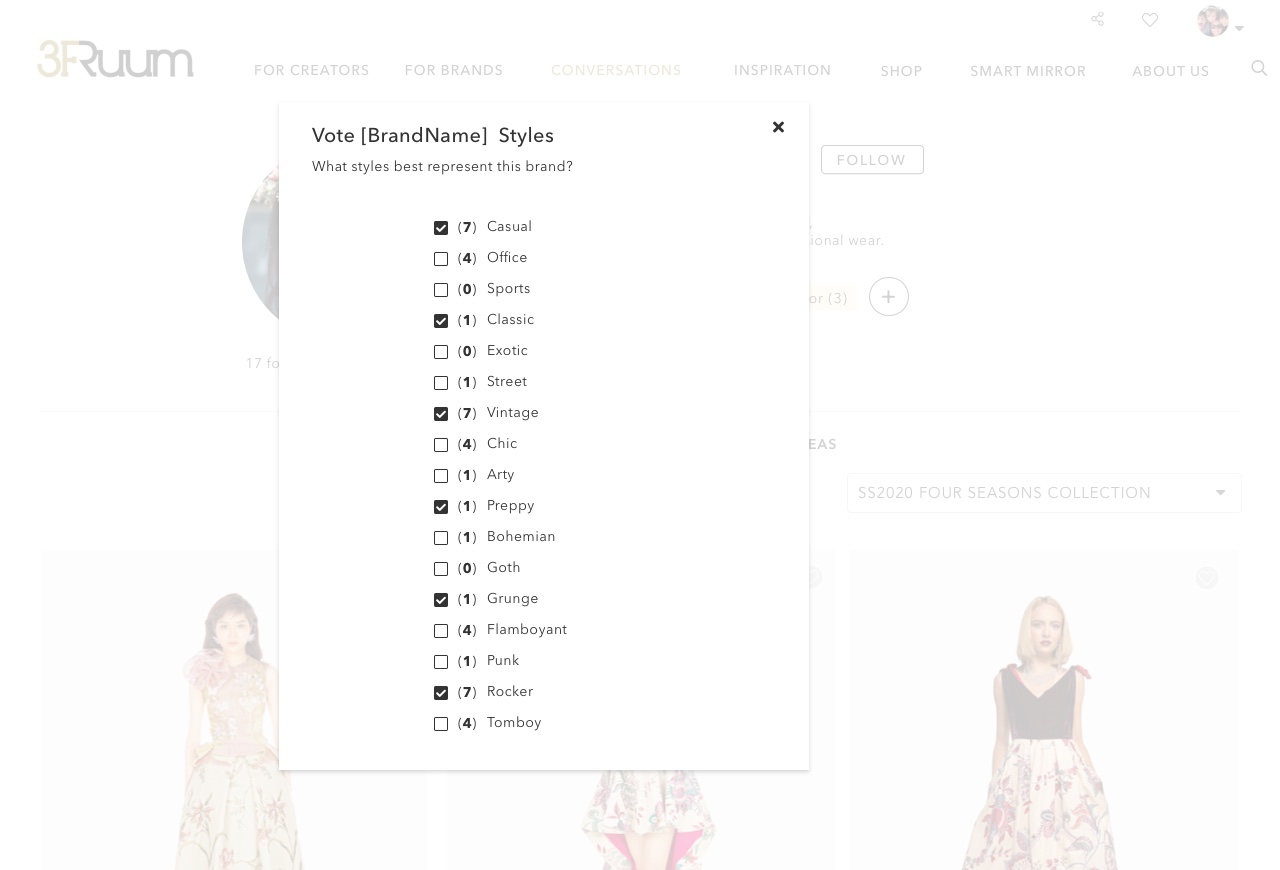Open the share icon in the header

coord(1097,19)
